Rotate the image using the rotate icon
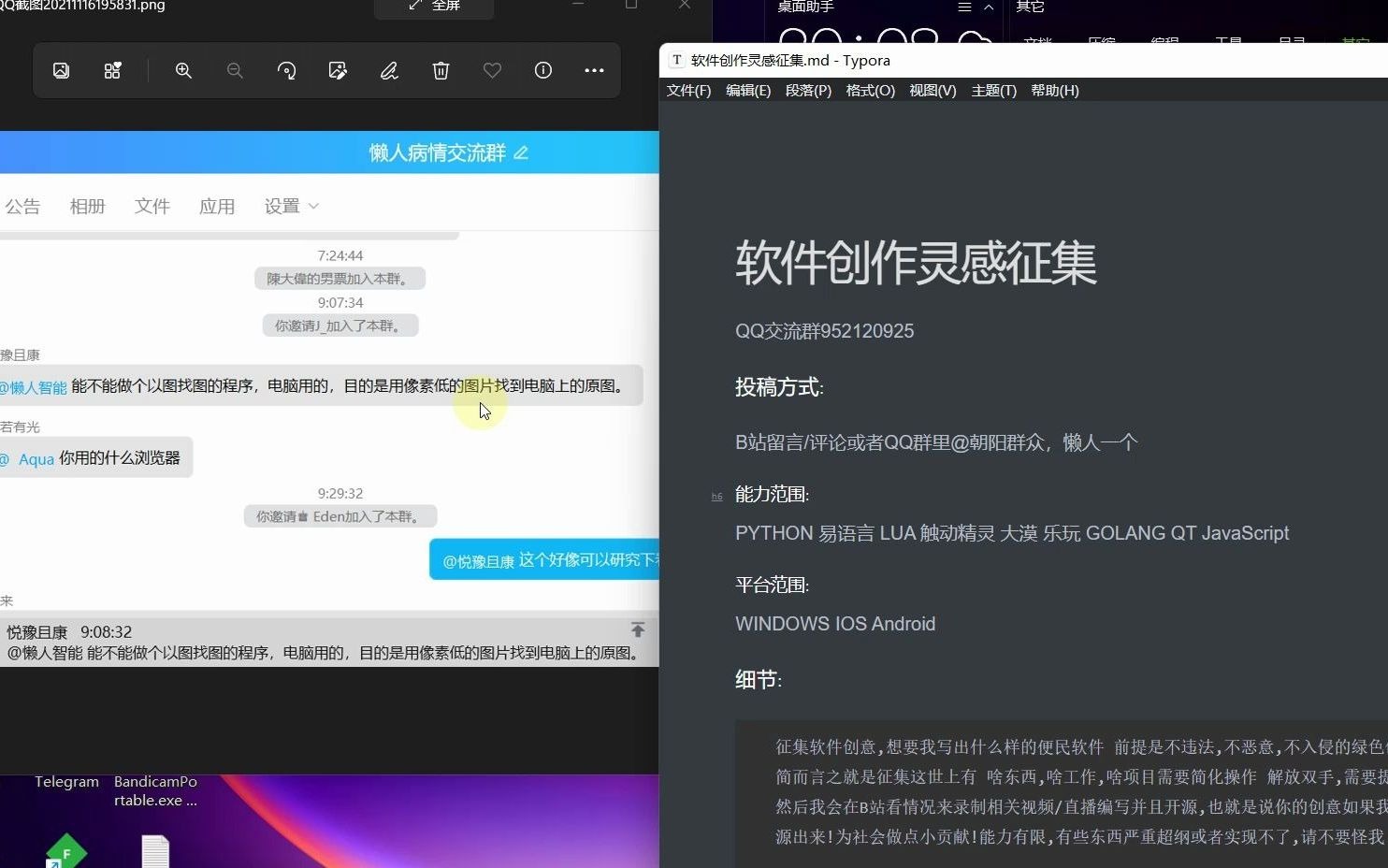 click(x=286, y=70)
